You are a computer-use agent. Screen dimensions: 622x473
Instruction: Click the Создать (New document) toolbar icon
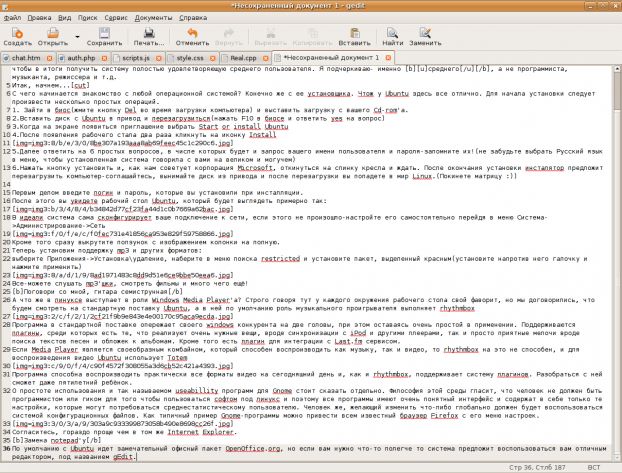17,34
